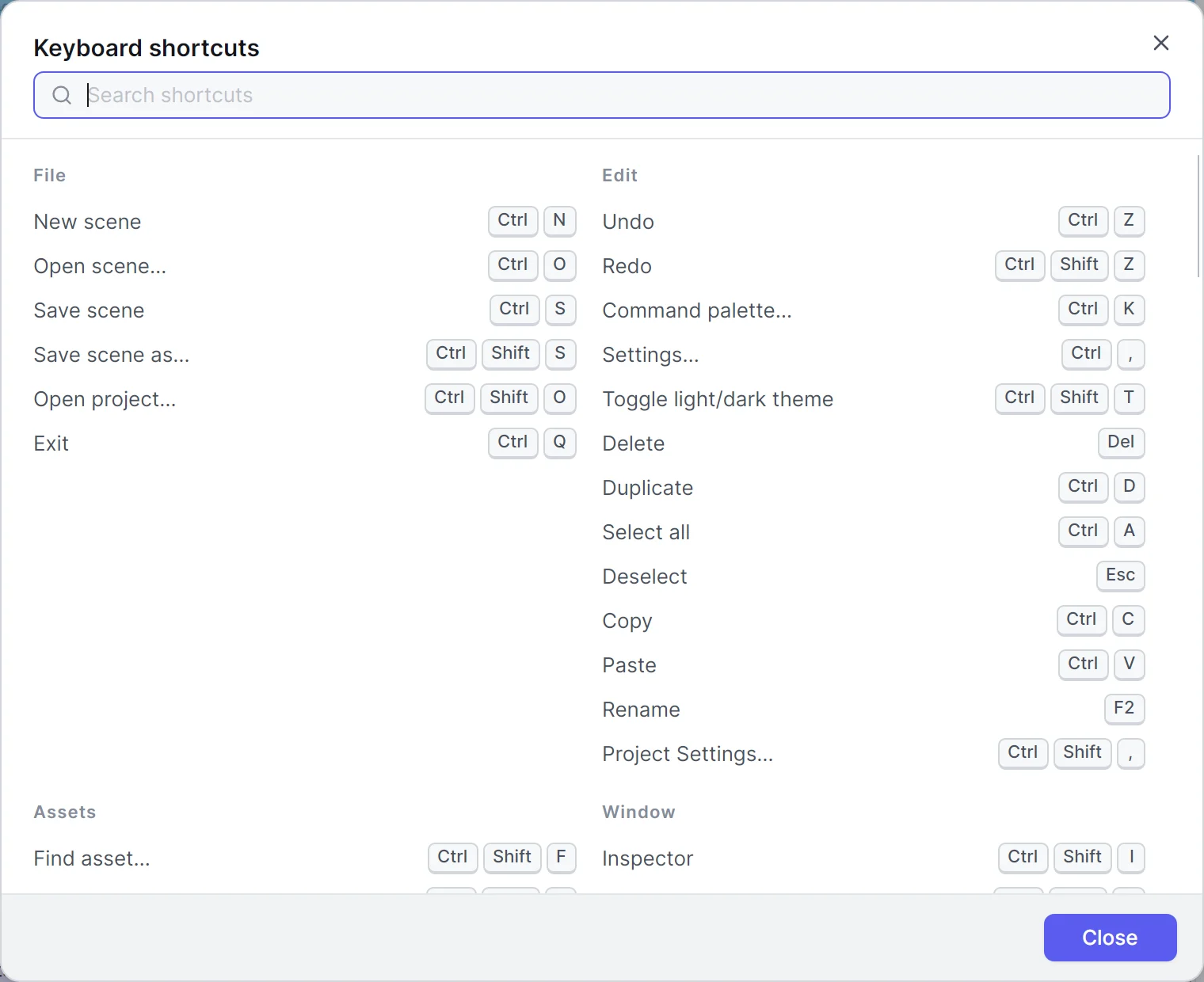Viewport: 1204px width, 982px height.
Task: Click the Assets section heading
Action: (65, 812)
